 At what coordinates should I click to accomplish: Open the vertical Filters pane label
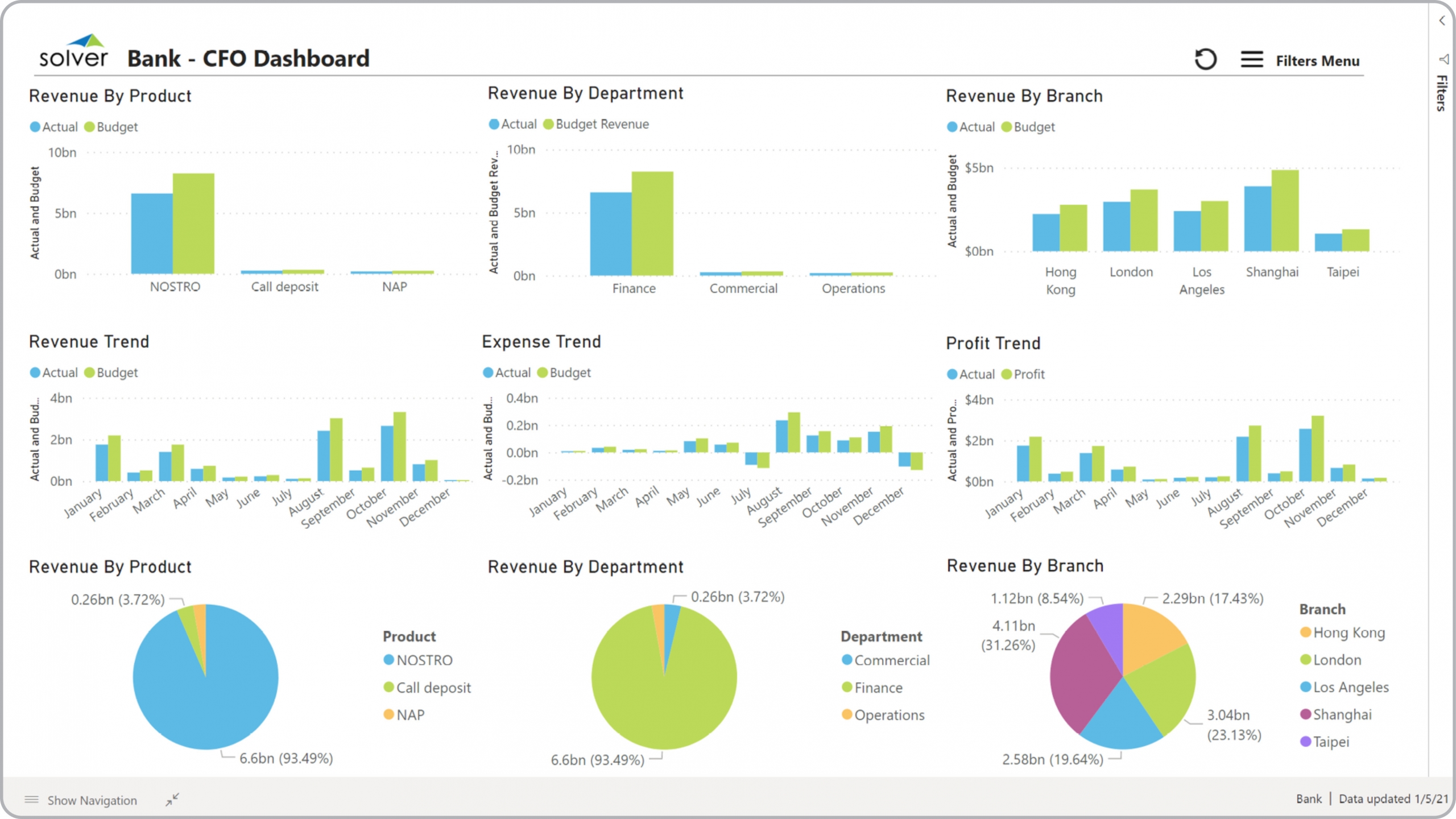click(x=1441, y=93)
